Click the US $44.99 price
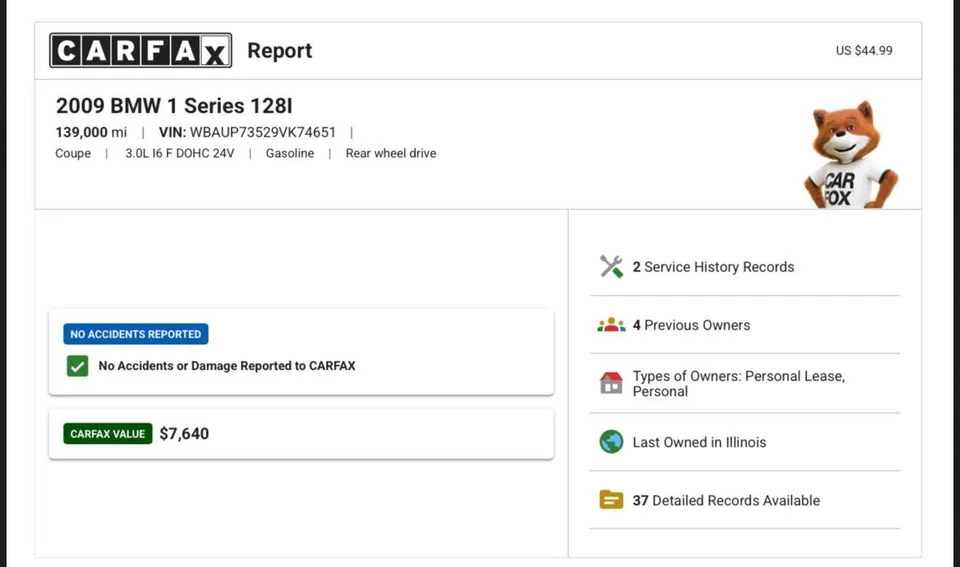Screen dimensions: 960x567 pyautogui.click(x=864, y=51)
